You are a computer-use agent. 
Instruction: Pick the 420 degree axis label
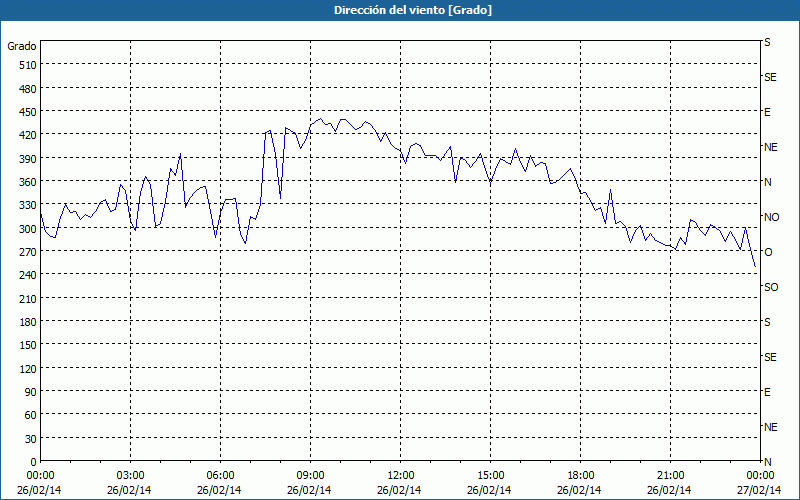coord(28,135)
